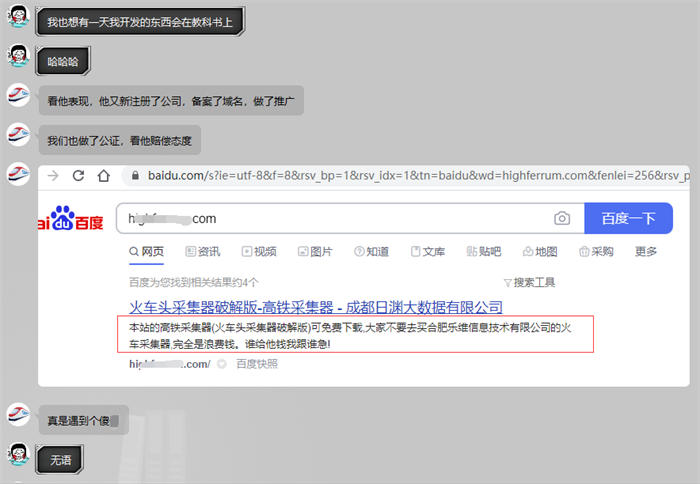Click the browser home icon

pyautogui.click(x=104, y=175)
